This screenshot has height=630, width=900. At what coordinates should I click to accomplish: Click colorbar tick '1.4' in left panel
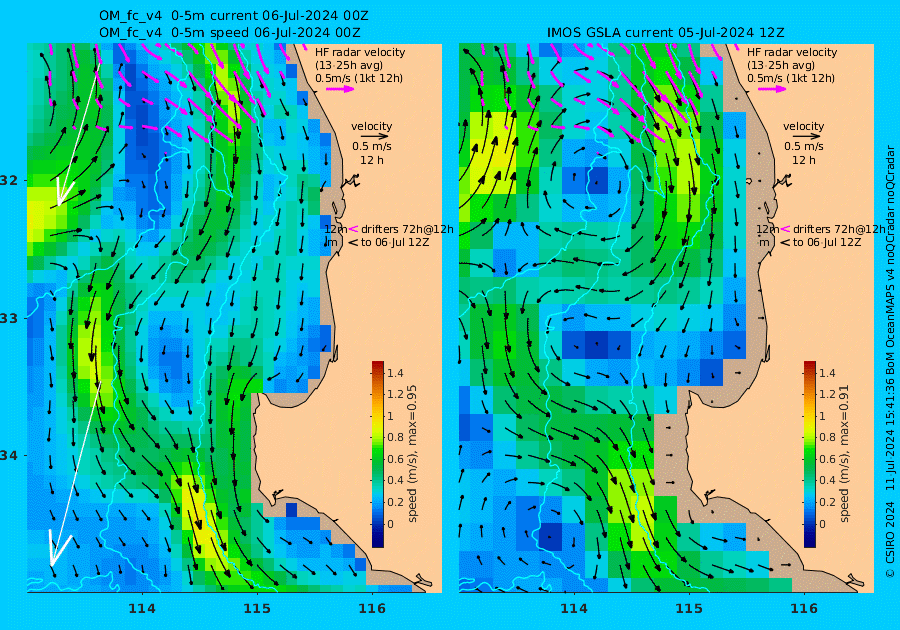coord(395,373)
